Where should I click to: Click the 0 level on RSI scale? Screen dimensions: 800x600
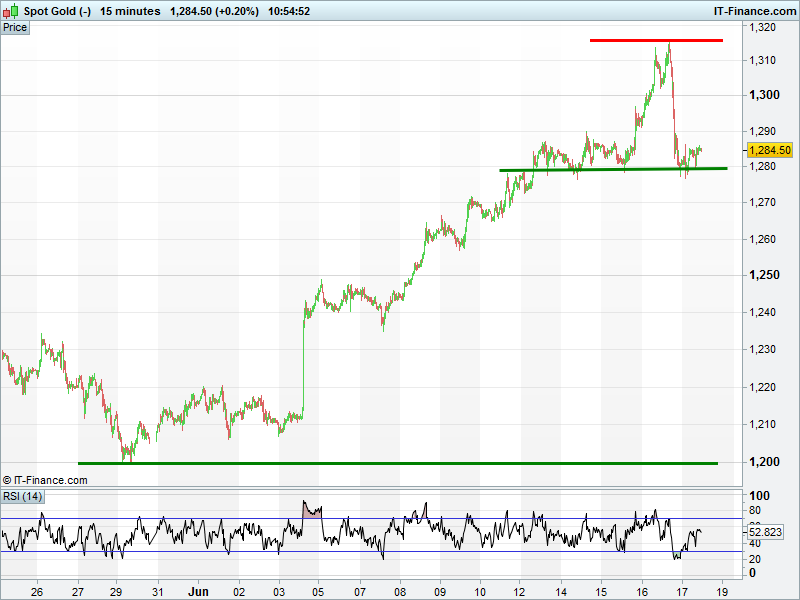(x=752, y=573)
